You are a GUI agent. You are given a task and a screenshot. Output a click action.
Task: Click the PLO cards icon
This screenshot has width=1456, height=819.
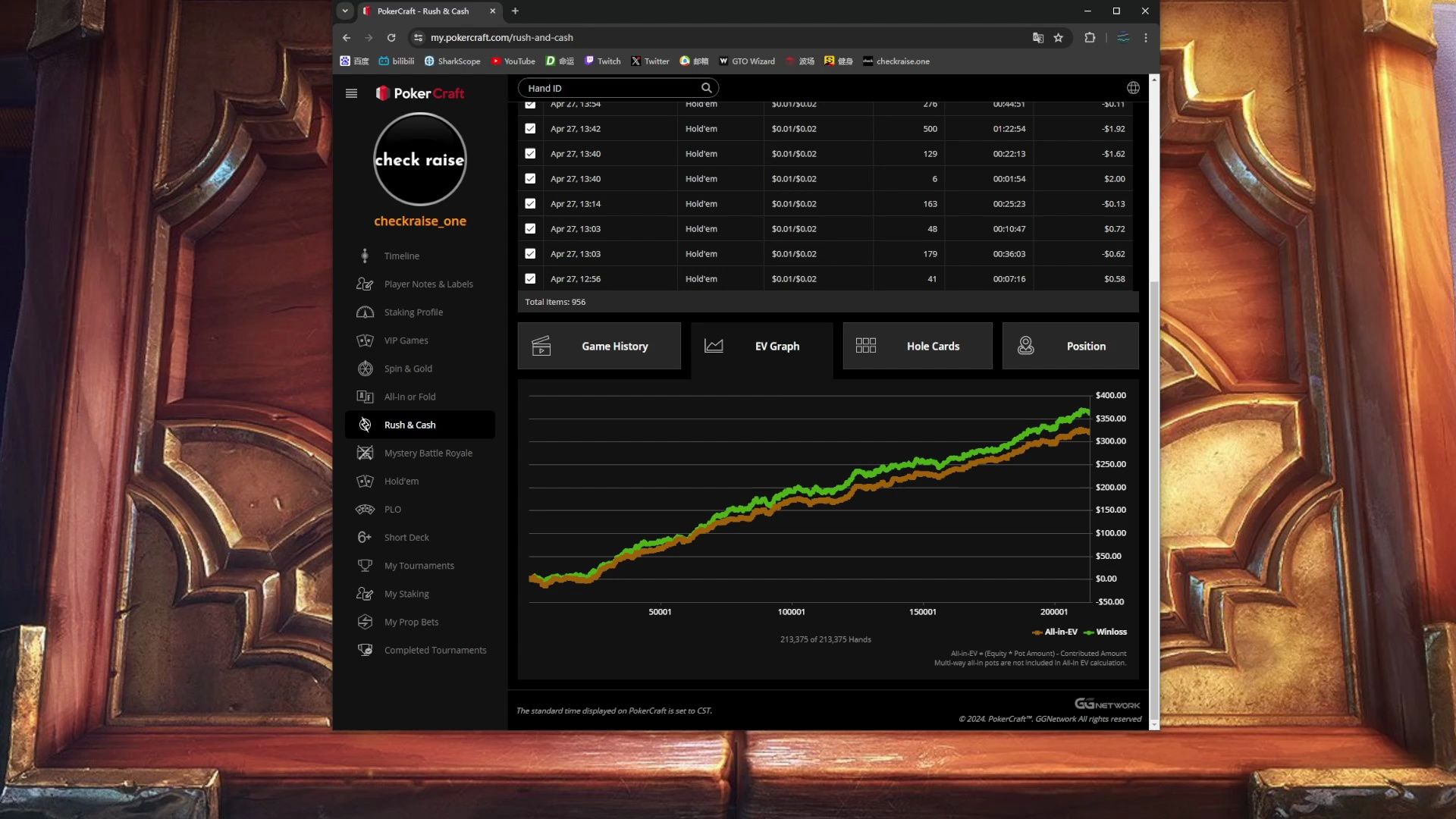[x=365, y=510]
